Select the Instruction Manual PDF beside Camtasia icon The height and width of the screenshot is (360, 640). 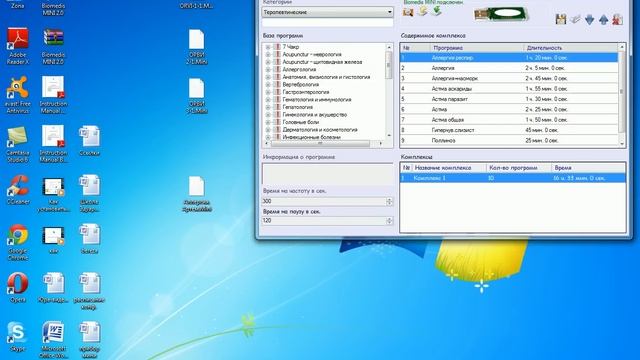53,144
